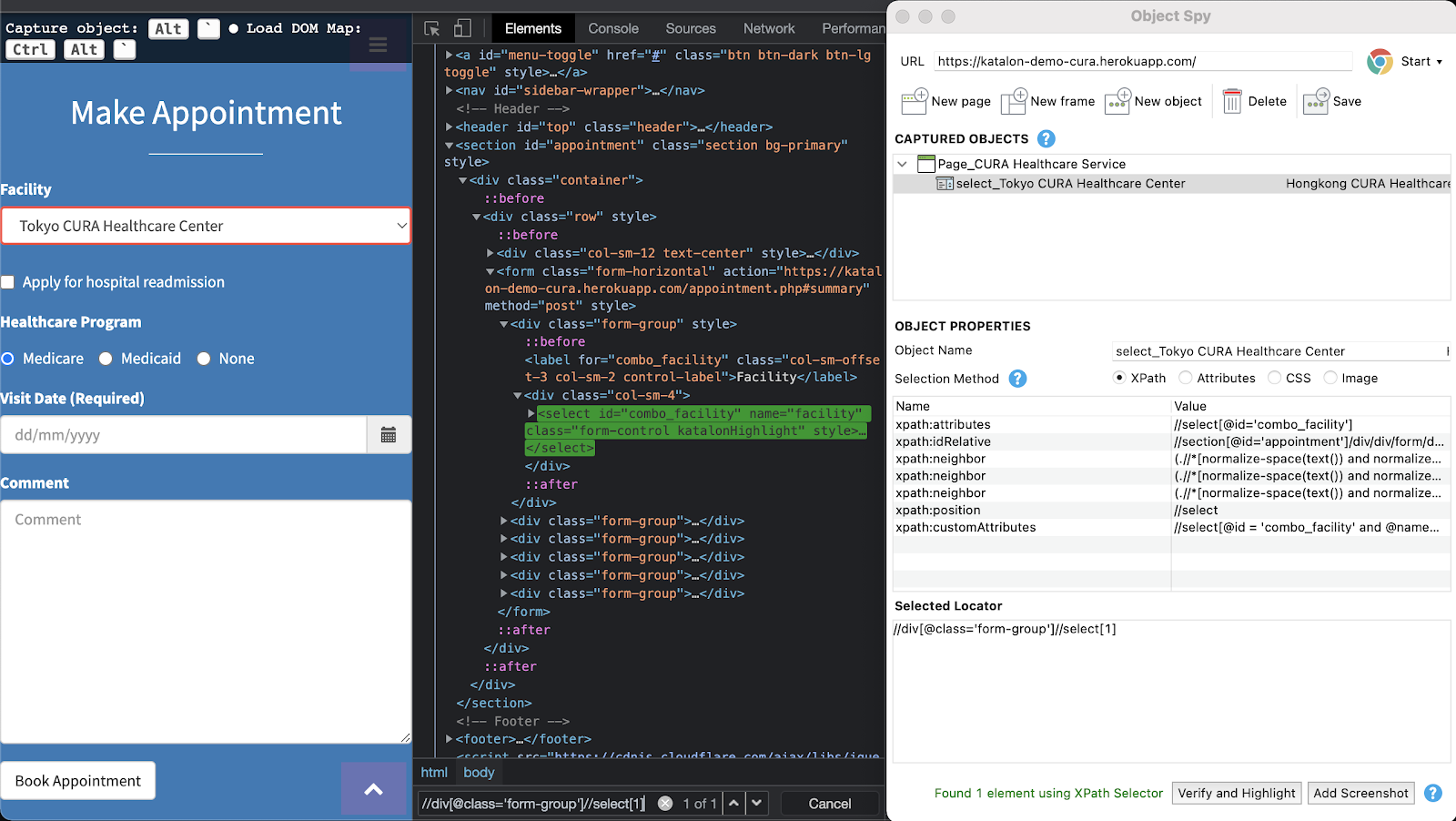The image size is (1456, 821).
Task: Click the DevTools XPath search input
Action: tap(535, 804)
